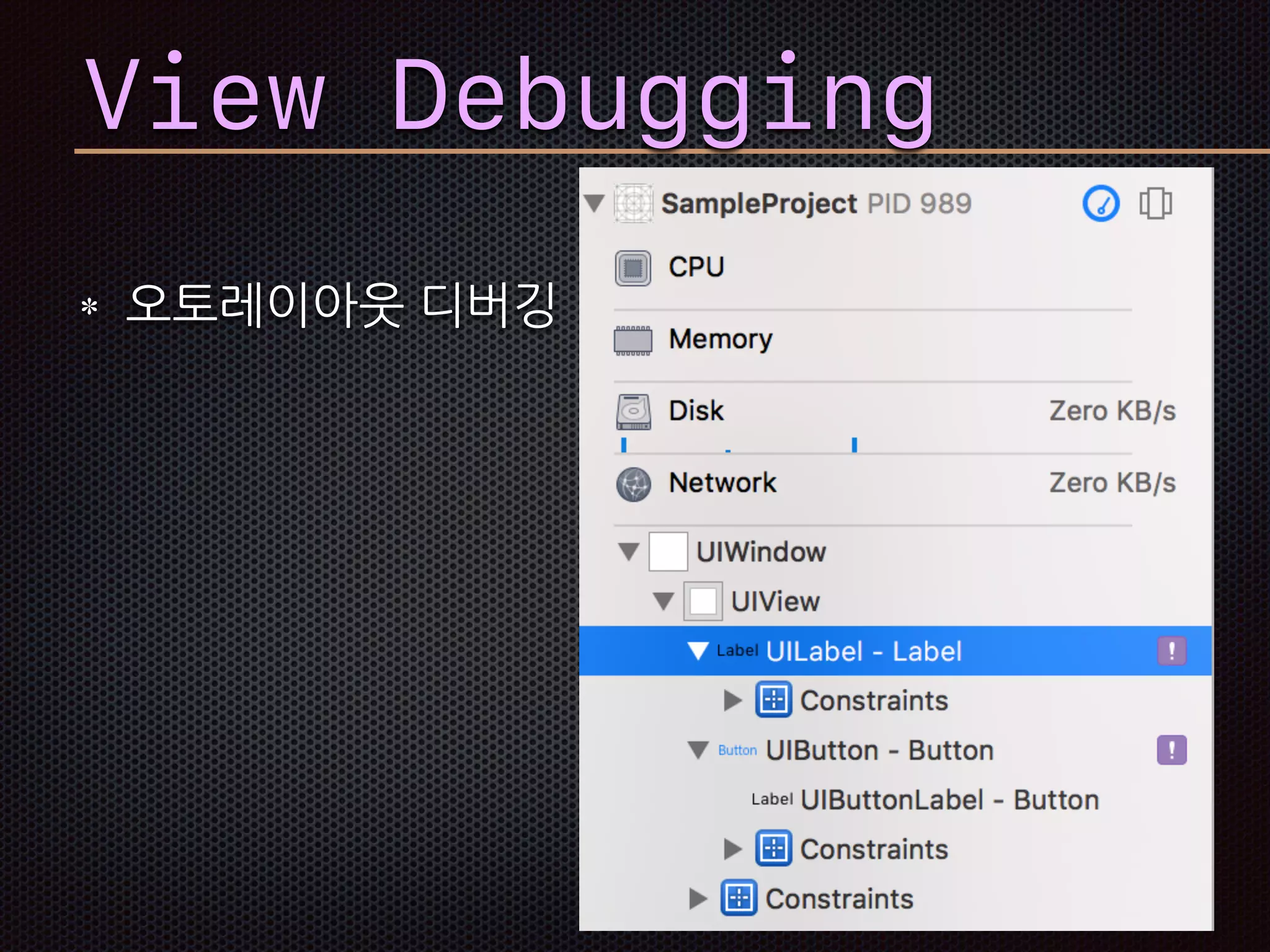Collapse the UIButton - Button node
The width and height of the screenshot is (1270, 952).
coord(698,751)
